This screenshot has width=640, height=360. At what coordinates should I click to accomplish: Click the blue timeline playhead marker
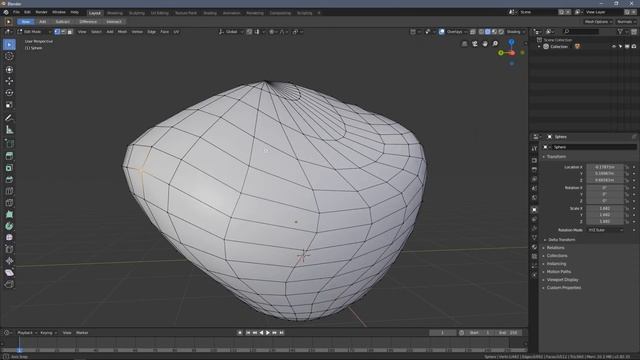tap(19, 350)
